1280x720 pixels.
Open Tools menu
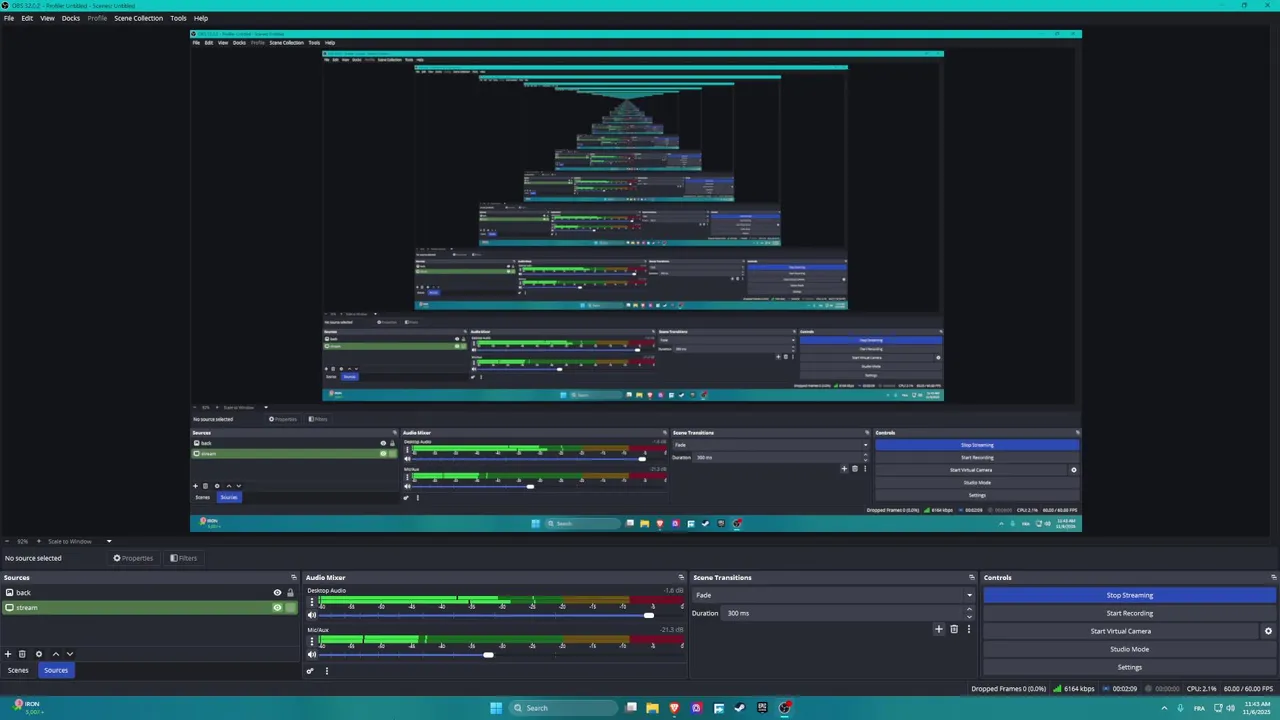pyautogui.click(x=178, y=18)
